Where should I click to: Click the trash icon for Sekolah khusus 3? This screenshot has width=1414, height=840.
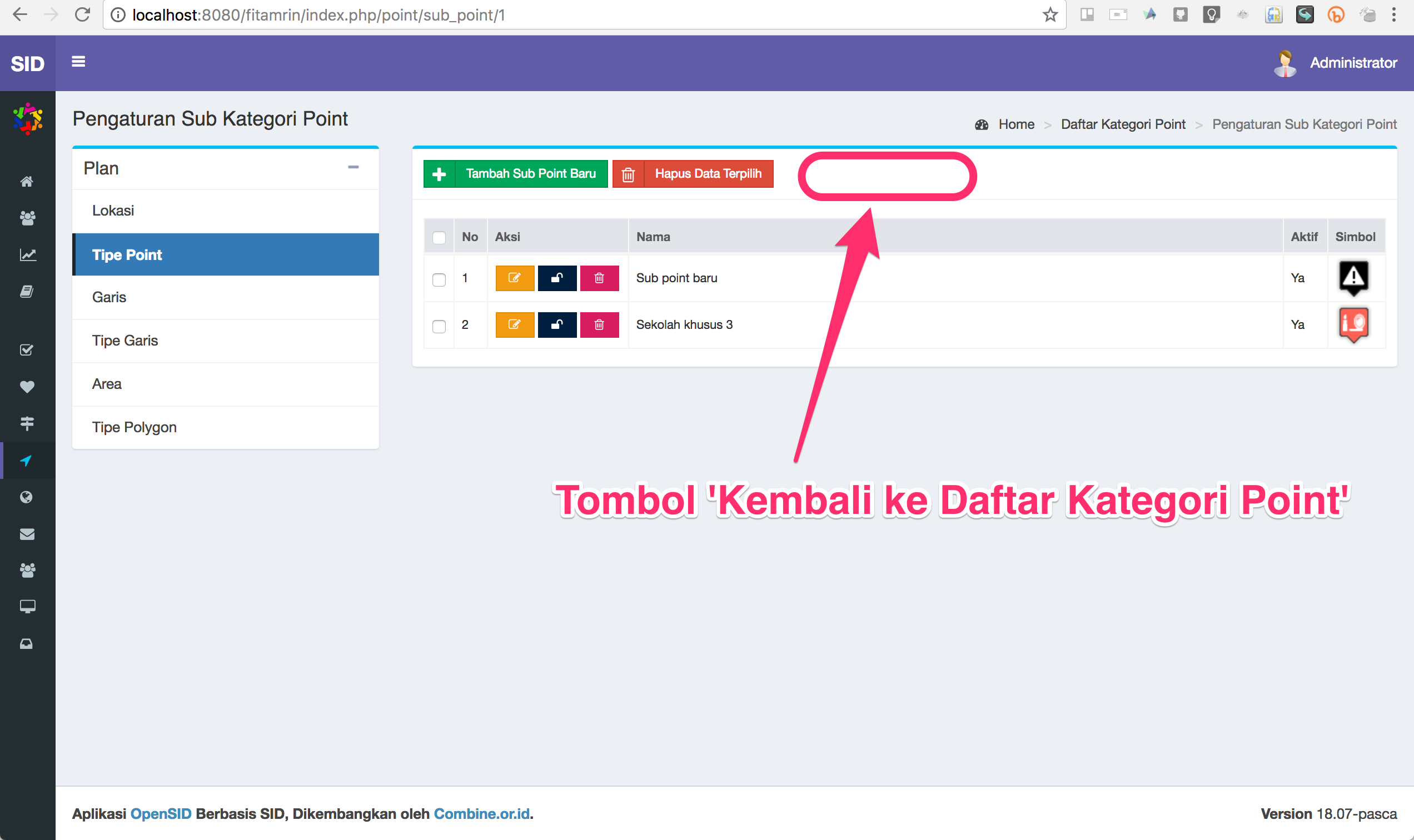tap(599, 324)
